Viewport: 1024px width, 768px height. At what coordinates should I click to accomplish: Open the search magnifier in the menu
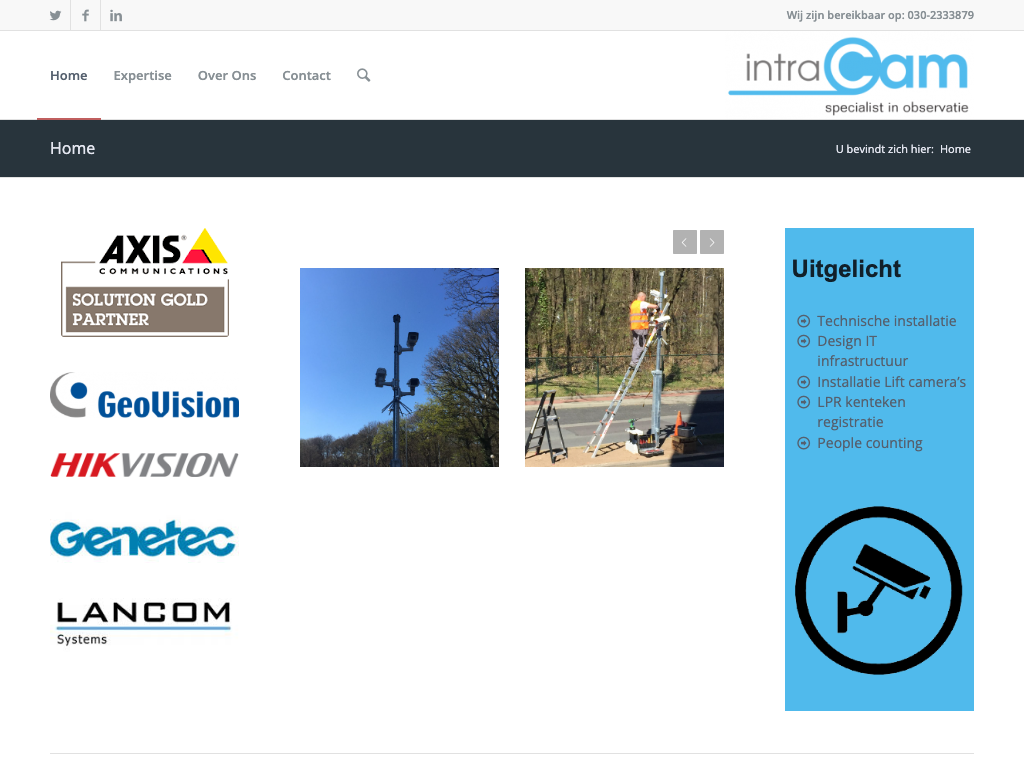coord(364,75)
